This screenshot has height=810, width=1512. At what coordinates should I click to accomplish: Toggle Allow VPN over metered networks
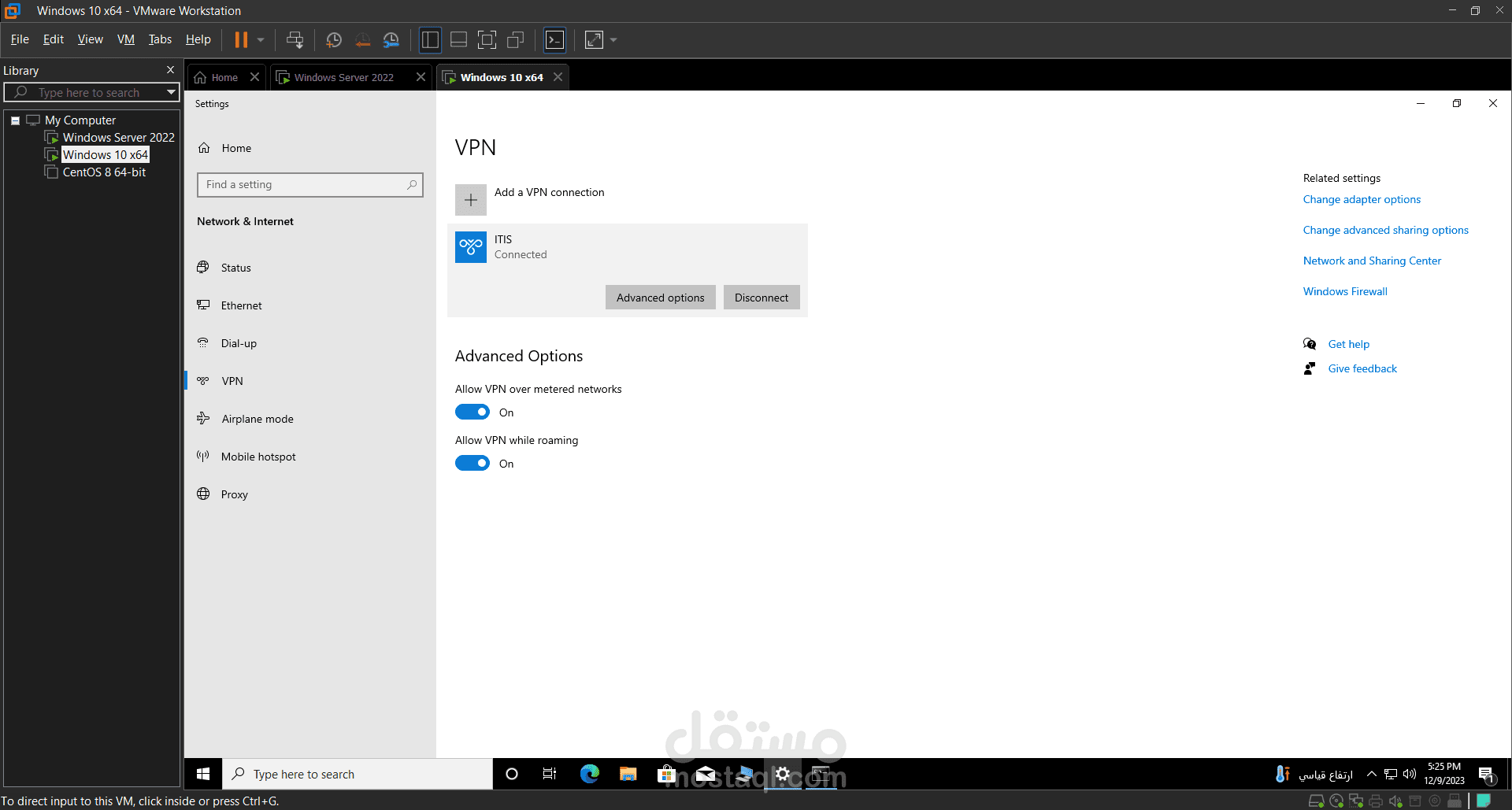tap(472, 412)
